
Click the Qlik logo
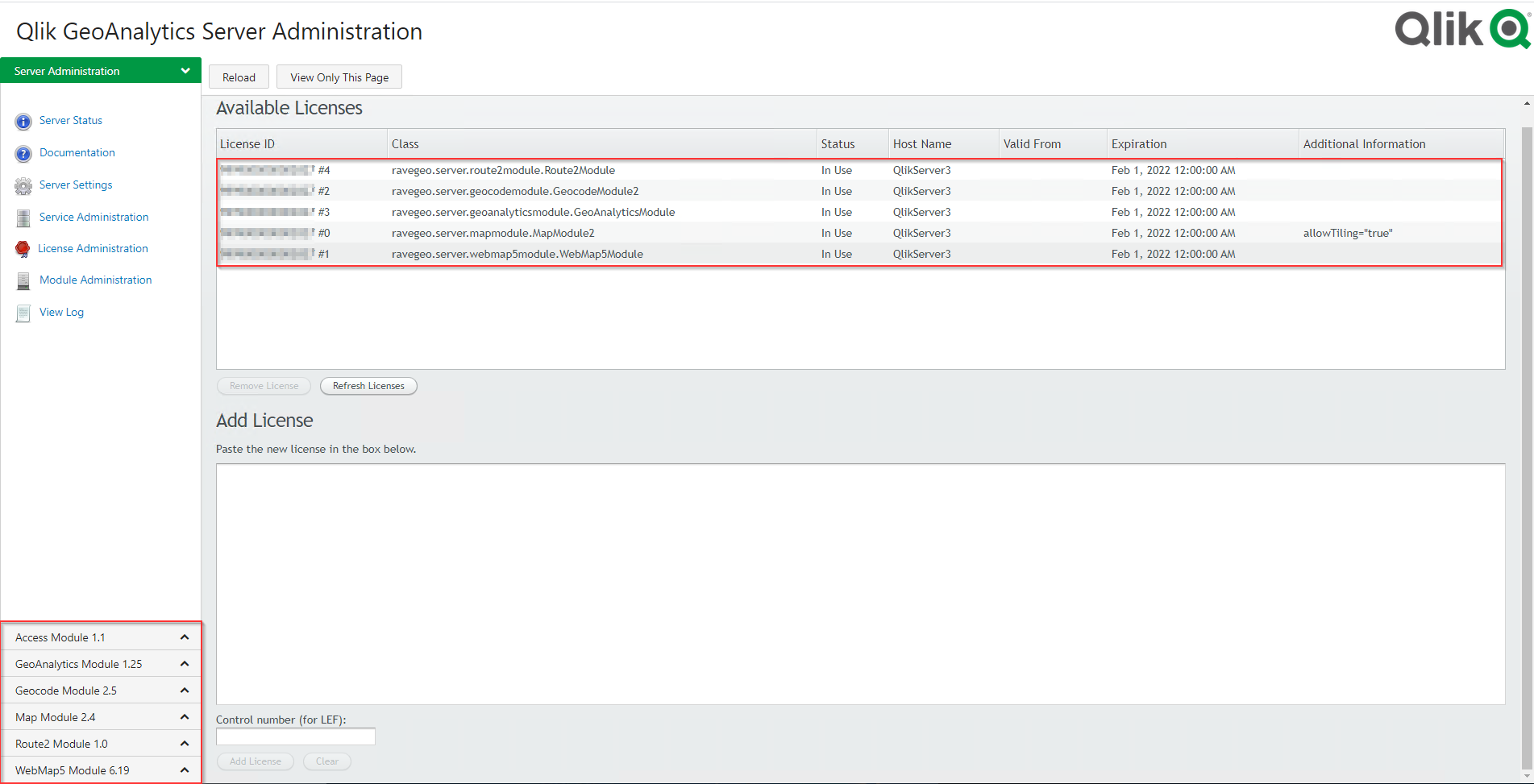coord(1461,30)
